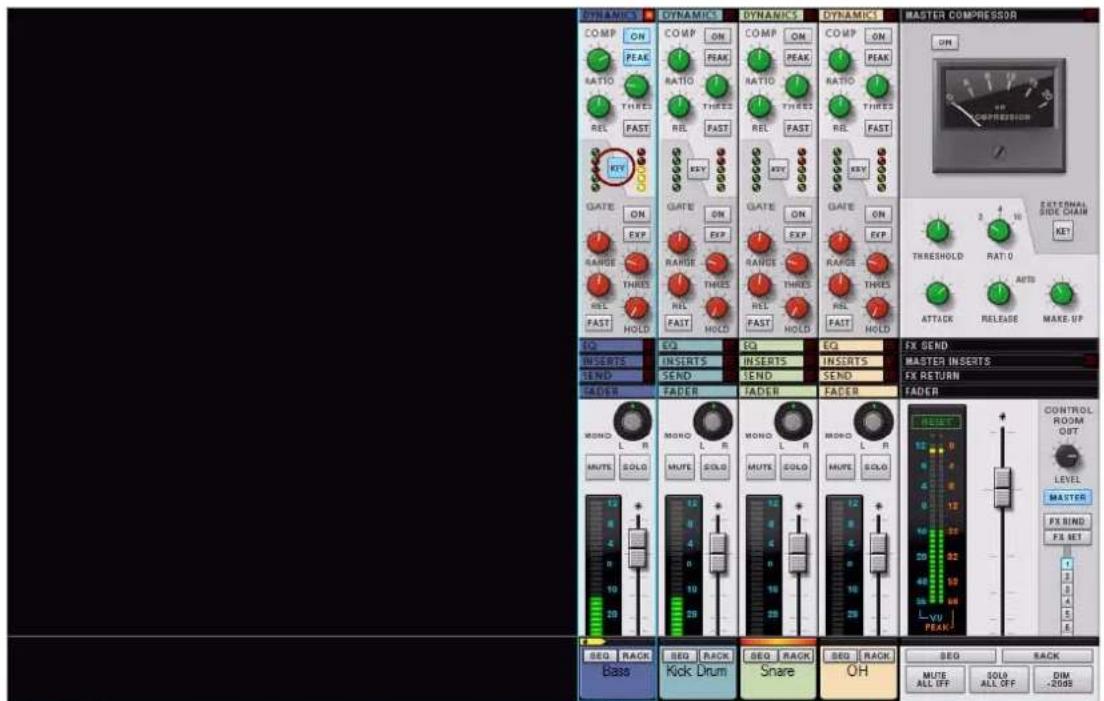Viewport: 1104px width, 701px height.
Task: Toggle the Bass channel compressor ON button
Action: (637, 36)
